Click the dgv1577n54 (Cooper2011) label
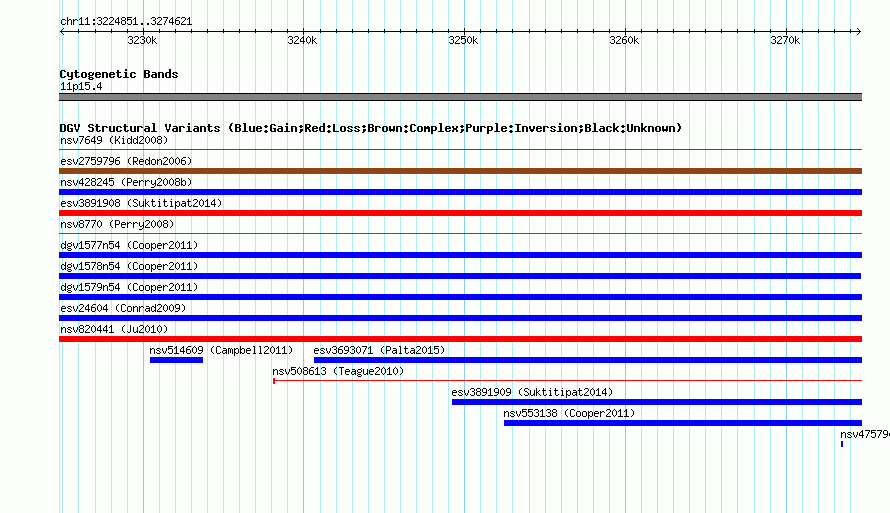 pos(129,245)
